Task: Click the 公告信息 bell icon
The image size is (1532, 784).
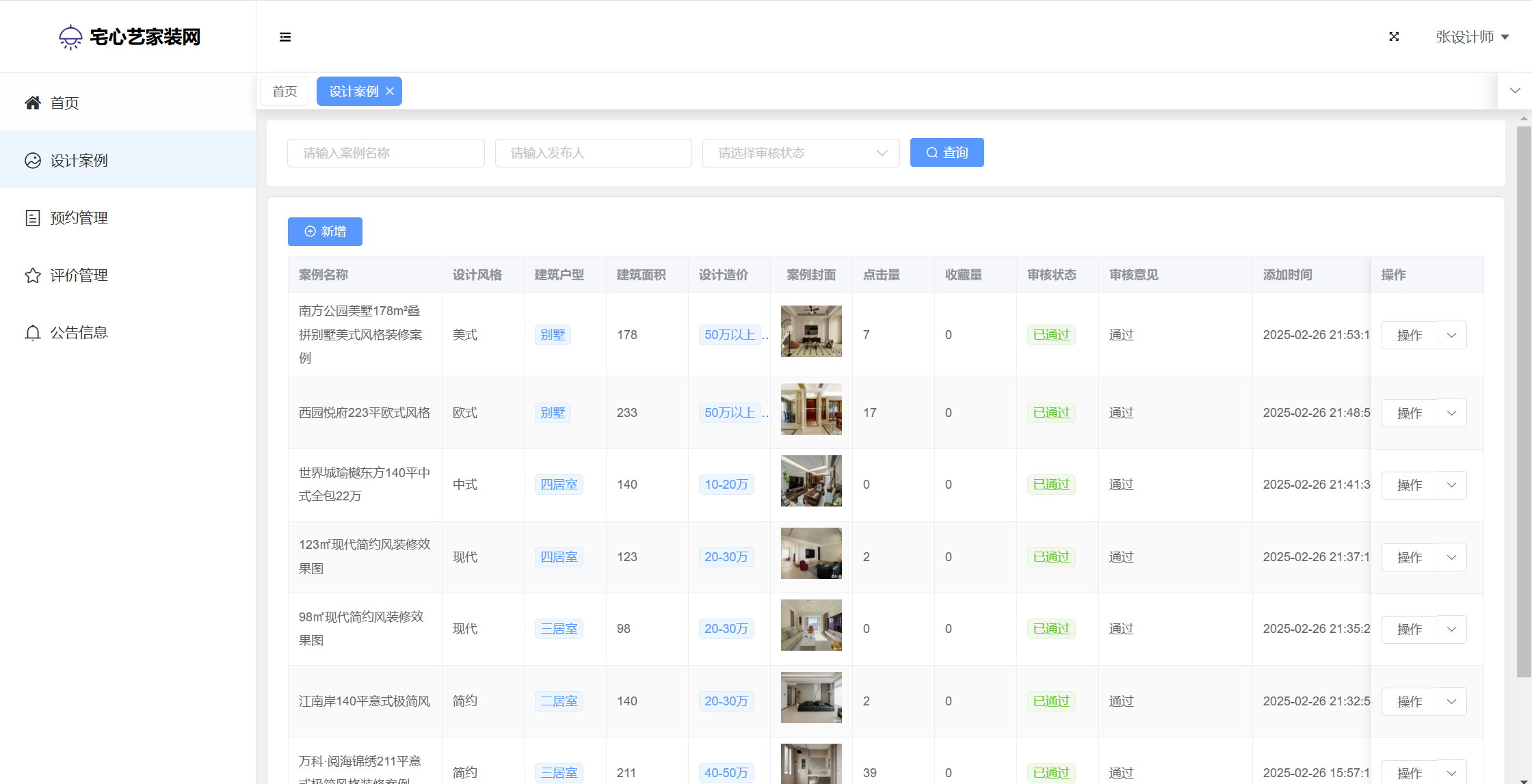Action: coord(33,333)
